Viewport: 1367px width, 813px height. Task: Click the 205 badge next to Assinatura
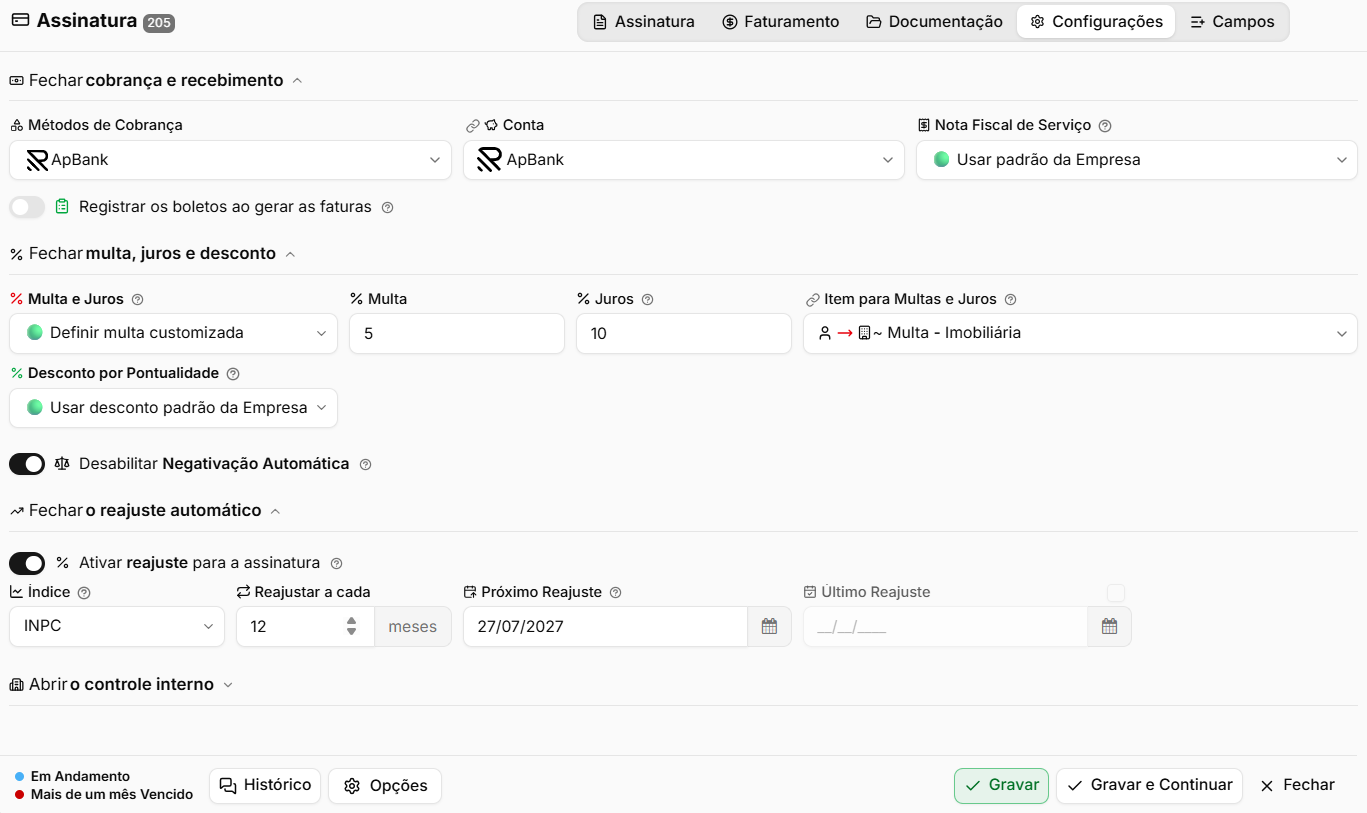point(159,23)
